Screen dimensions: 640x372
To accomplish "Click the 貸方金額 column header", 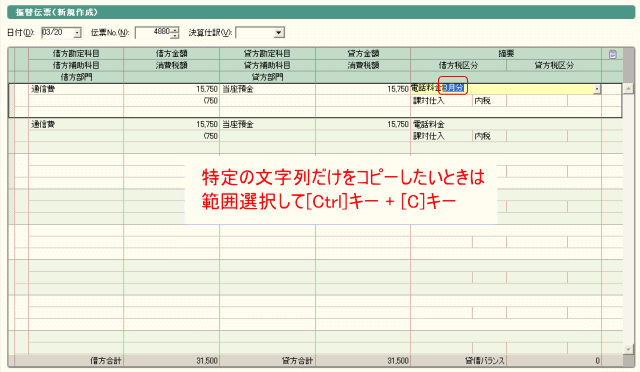I will (363, 53).
